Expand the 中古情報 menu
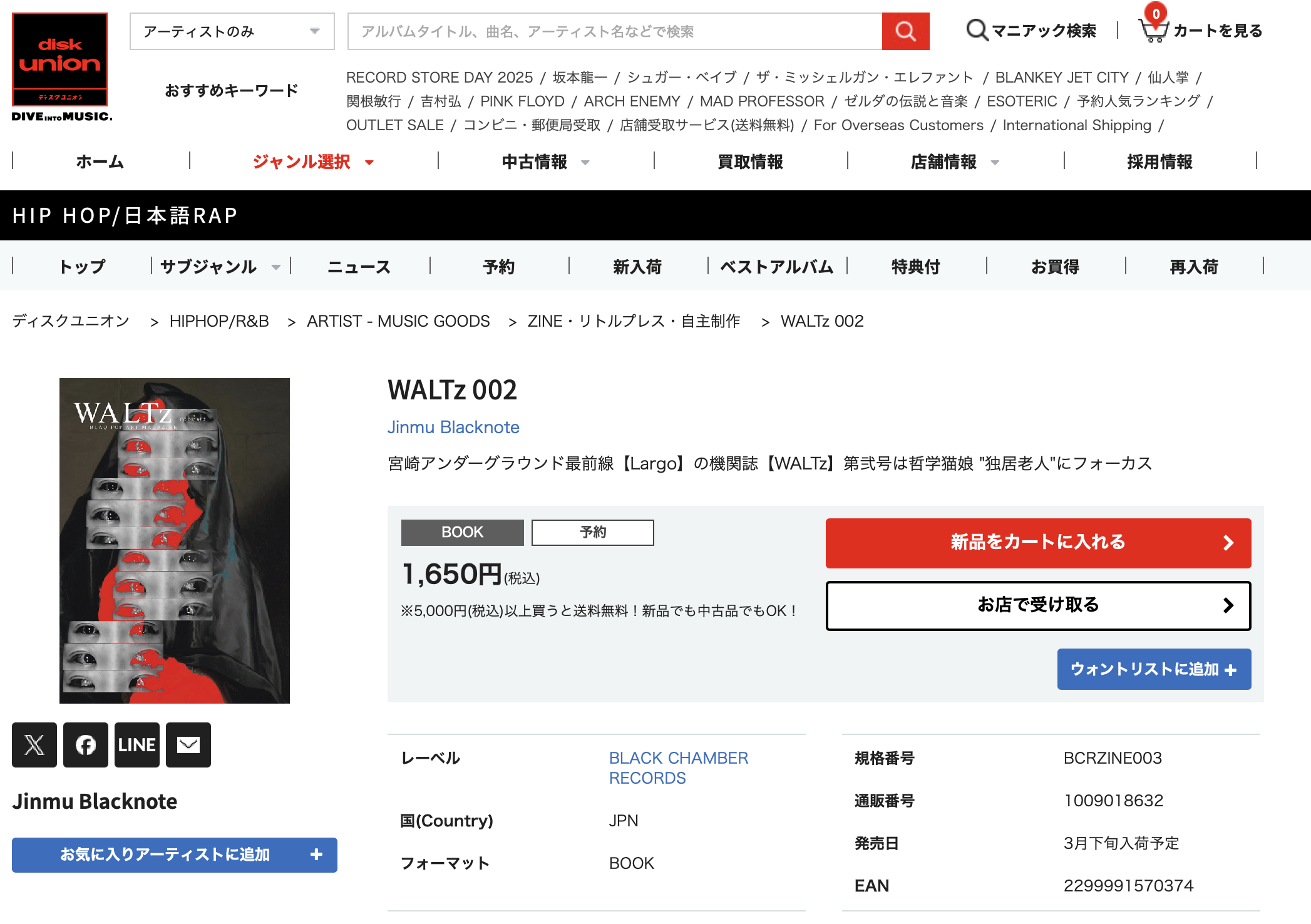The height and width of the screenshot is (924, 1311). [546, 162]
